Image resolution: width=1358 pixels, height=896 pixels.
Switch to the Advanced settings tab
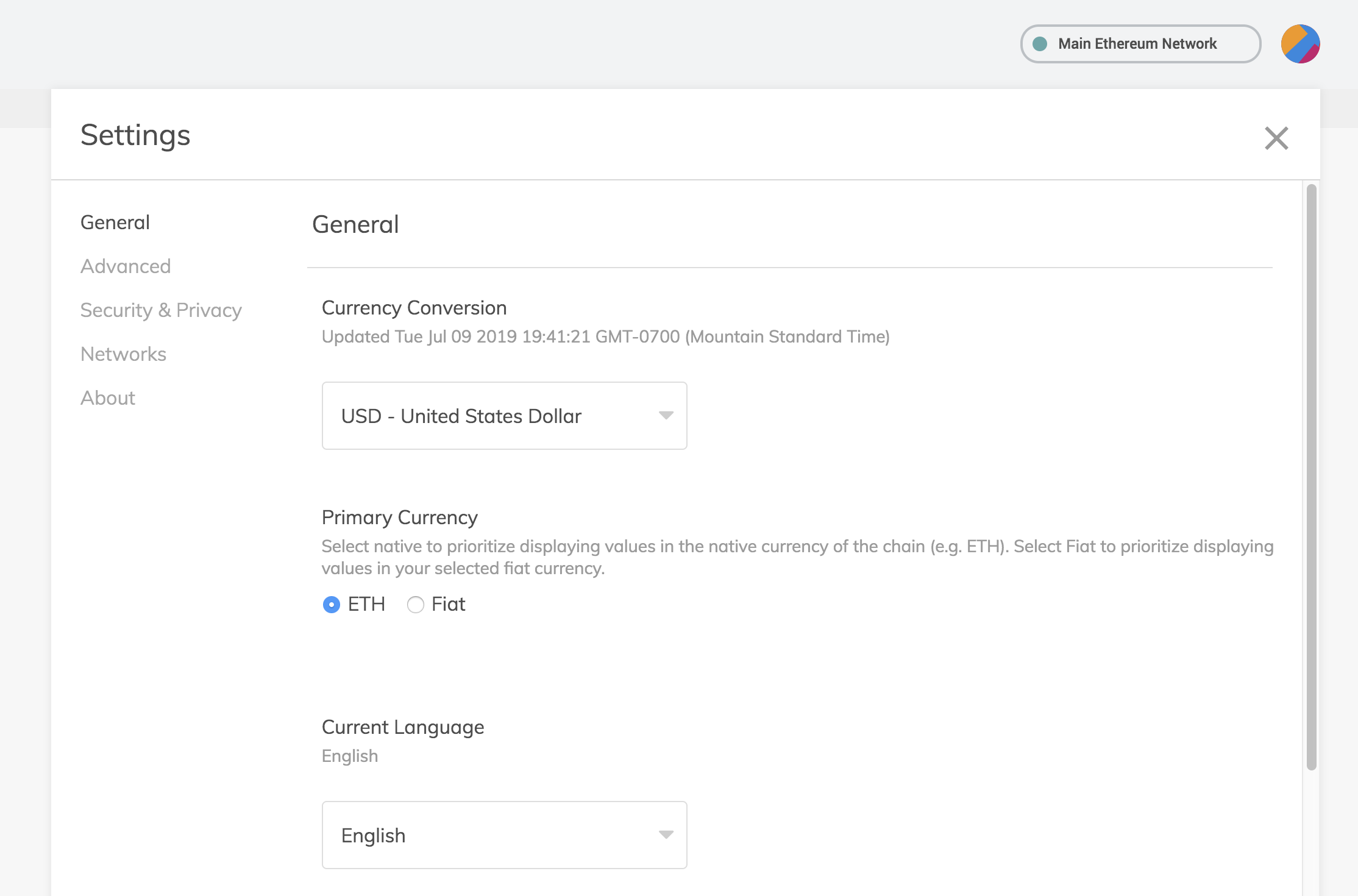point(126,266)
